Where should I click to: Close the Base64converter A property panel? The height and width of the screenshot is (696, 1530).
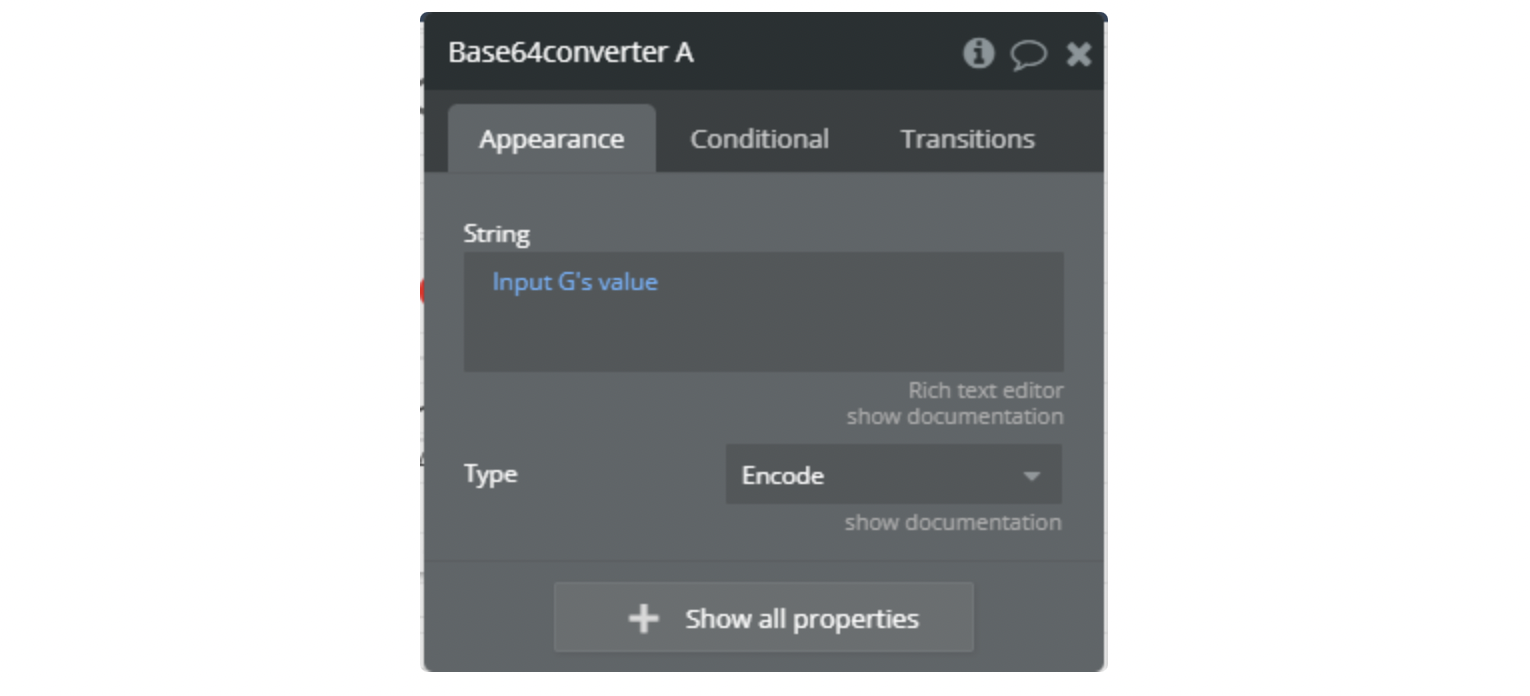tap(1078, 54)
